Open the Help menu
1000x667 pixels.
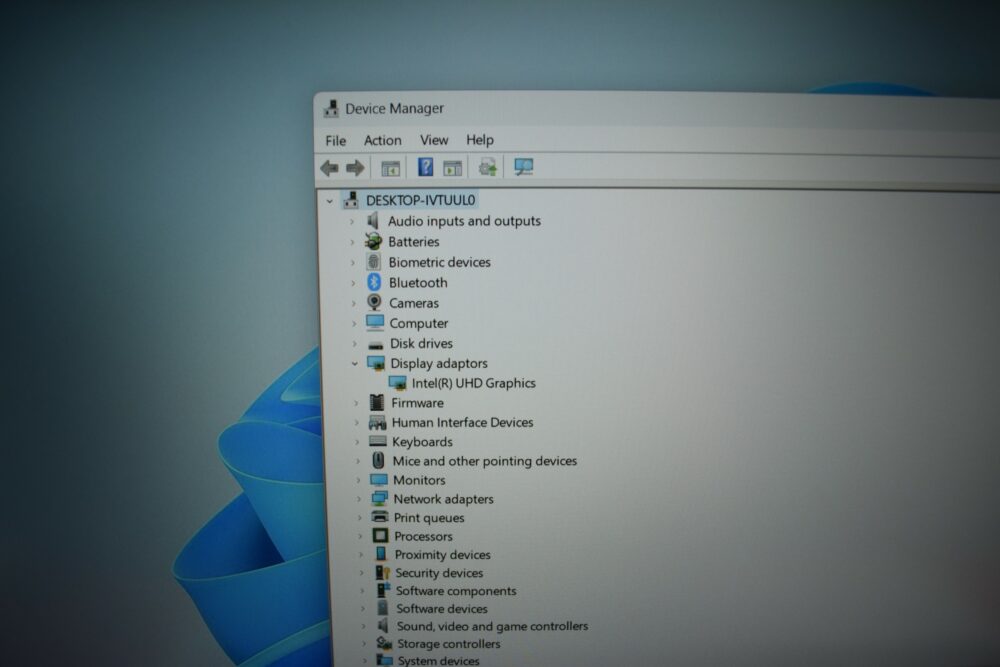tap(480, 140)
